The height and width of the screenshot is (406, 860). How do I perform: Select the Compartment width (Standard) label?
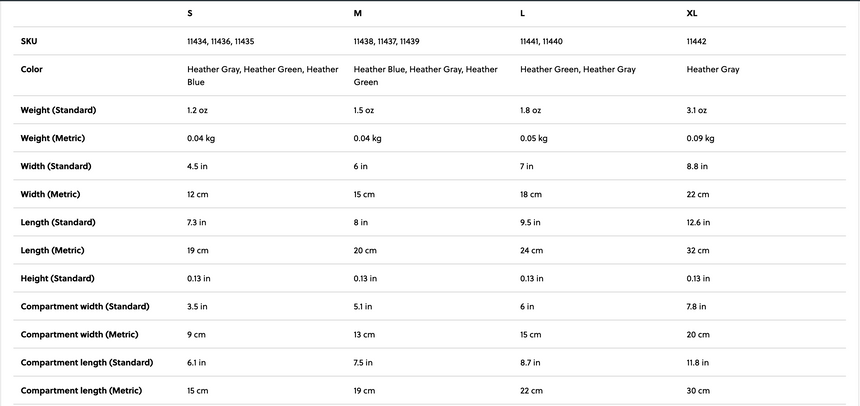84,306
